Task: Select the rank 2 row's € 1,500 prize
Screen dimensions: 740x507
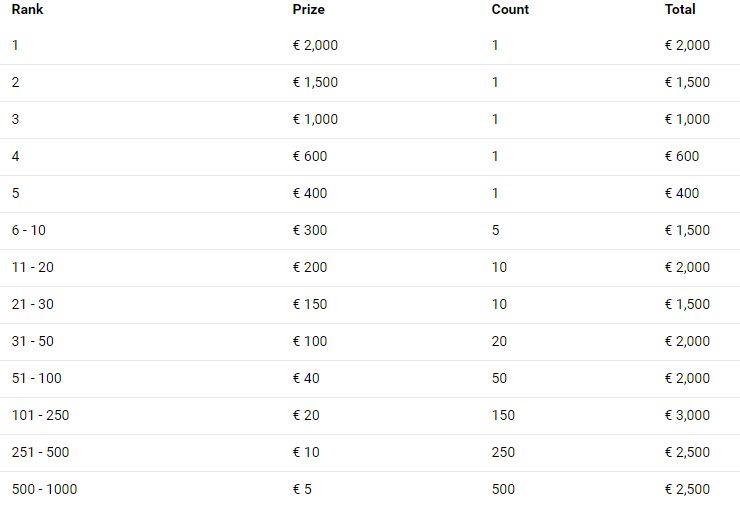Action: (315, 82)
